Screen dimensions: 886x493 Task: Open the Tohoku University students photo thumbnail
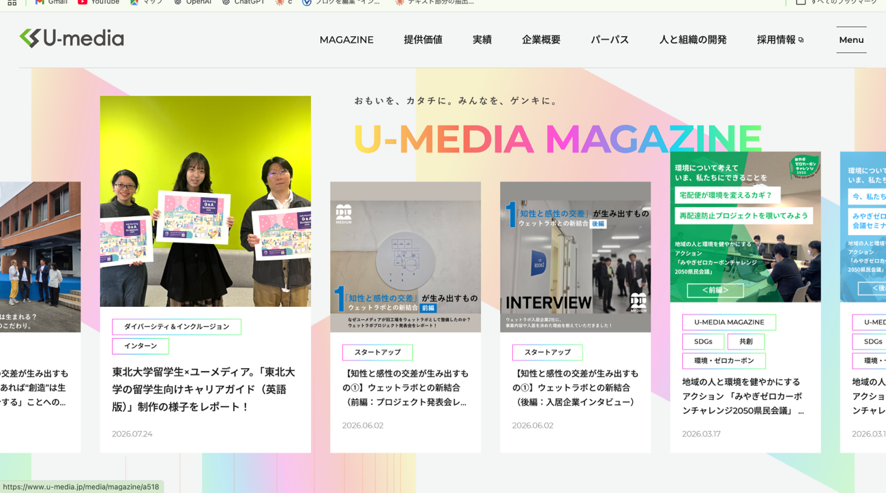pyautogui.click(x=205, y=201)
